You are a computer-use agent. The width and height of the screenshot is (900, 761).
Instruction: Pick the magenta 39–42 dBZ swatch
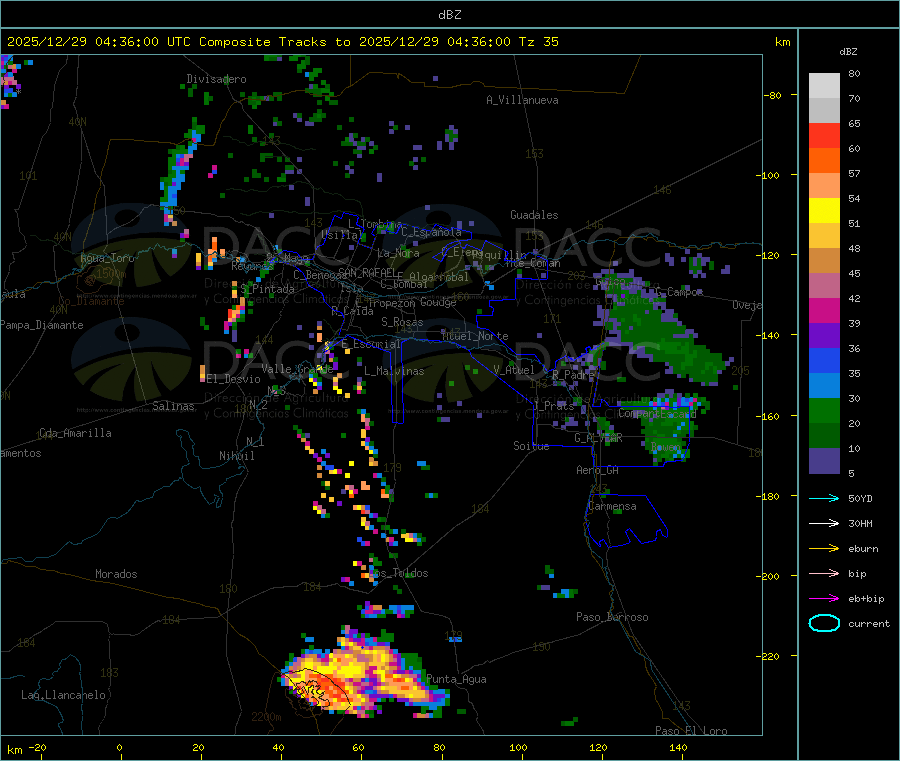coord(824,311)
